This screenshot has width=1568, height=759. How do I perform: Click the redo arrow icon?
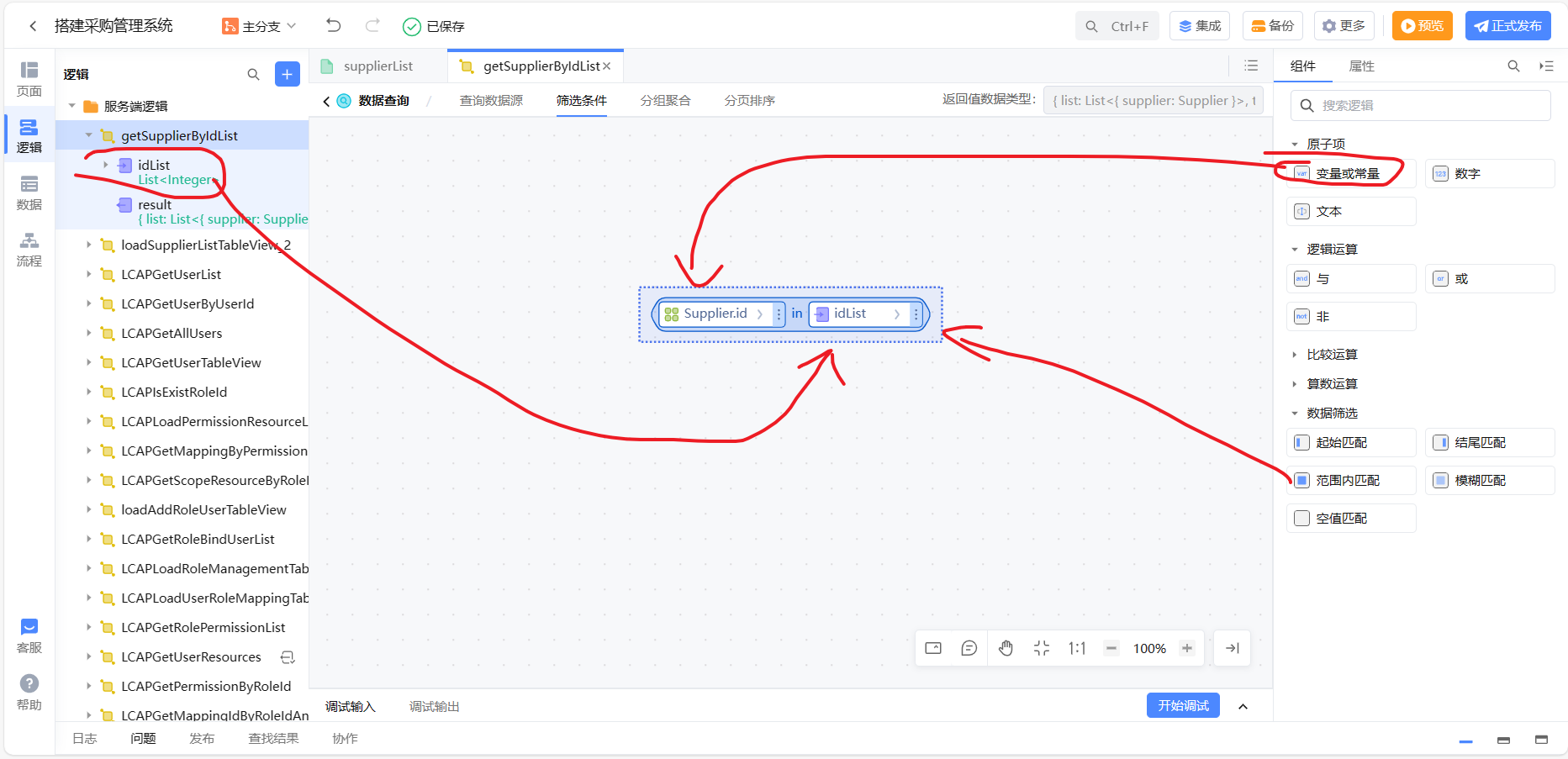(372, 26)
